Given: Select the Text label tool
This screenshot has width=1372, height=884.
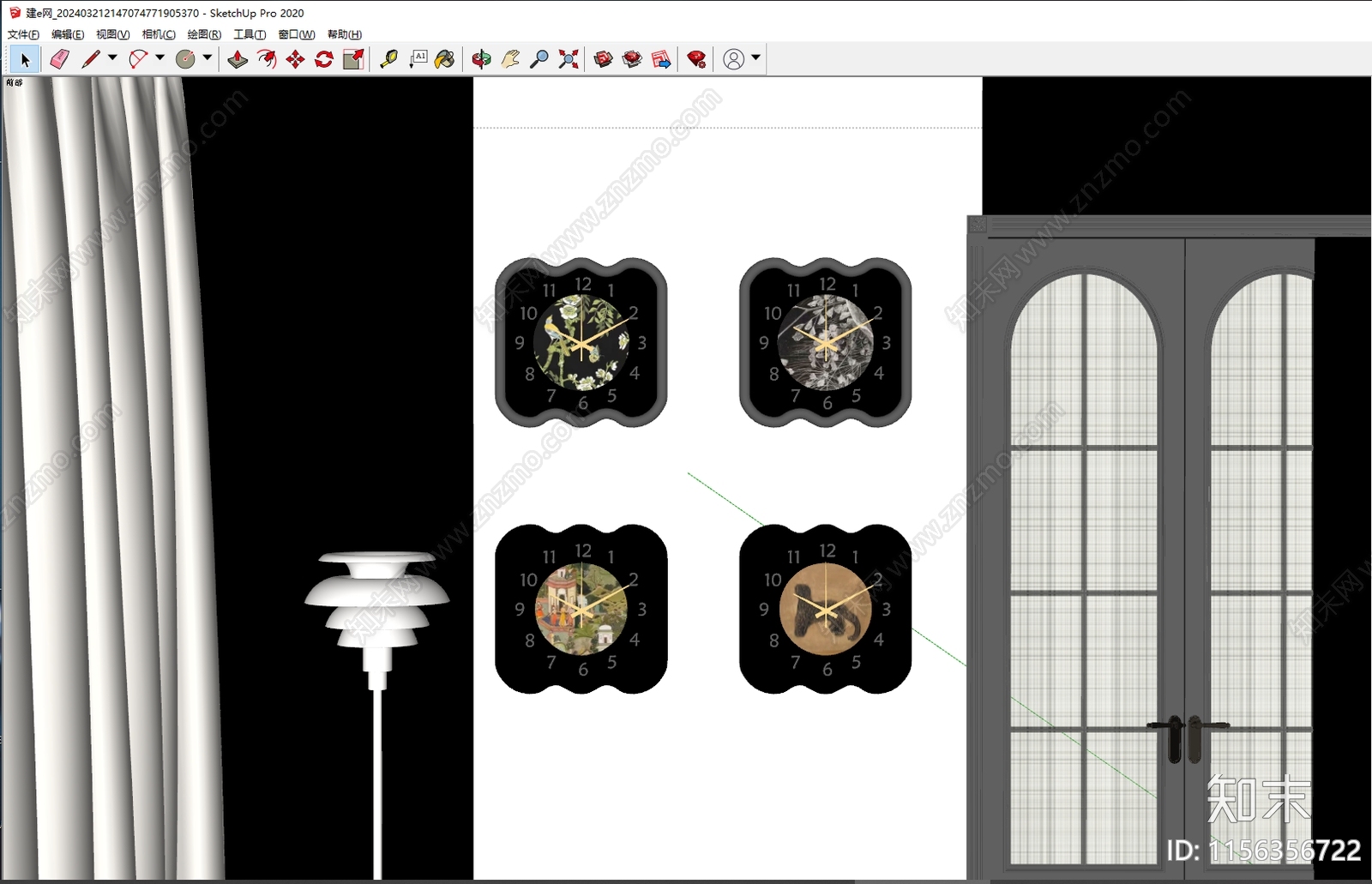Looking at the screenshot, I should pos(418,59).
